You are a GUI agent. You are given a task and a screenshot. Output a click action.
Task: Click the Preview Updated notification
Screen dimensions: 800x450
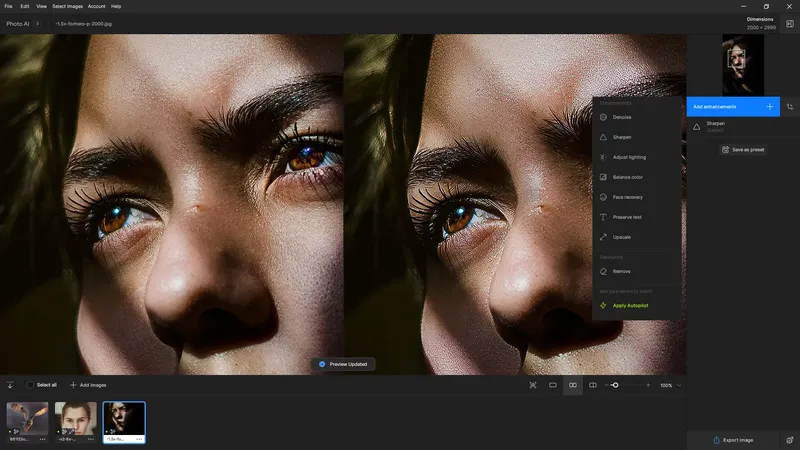[x=343, y=364]
